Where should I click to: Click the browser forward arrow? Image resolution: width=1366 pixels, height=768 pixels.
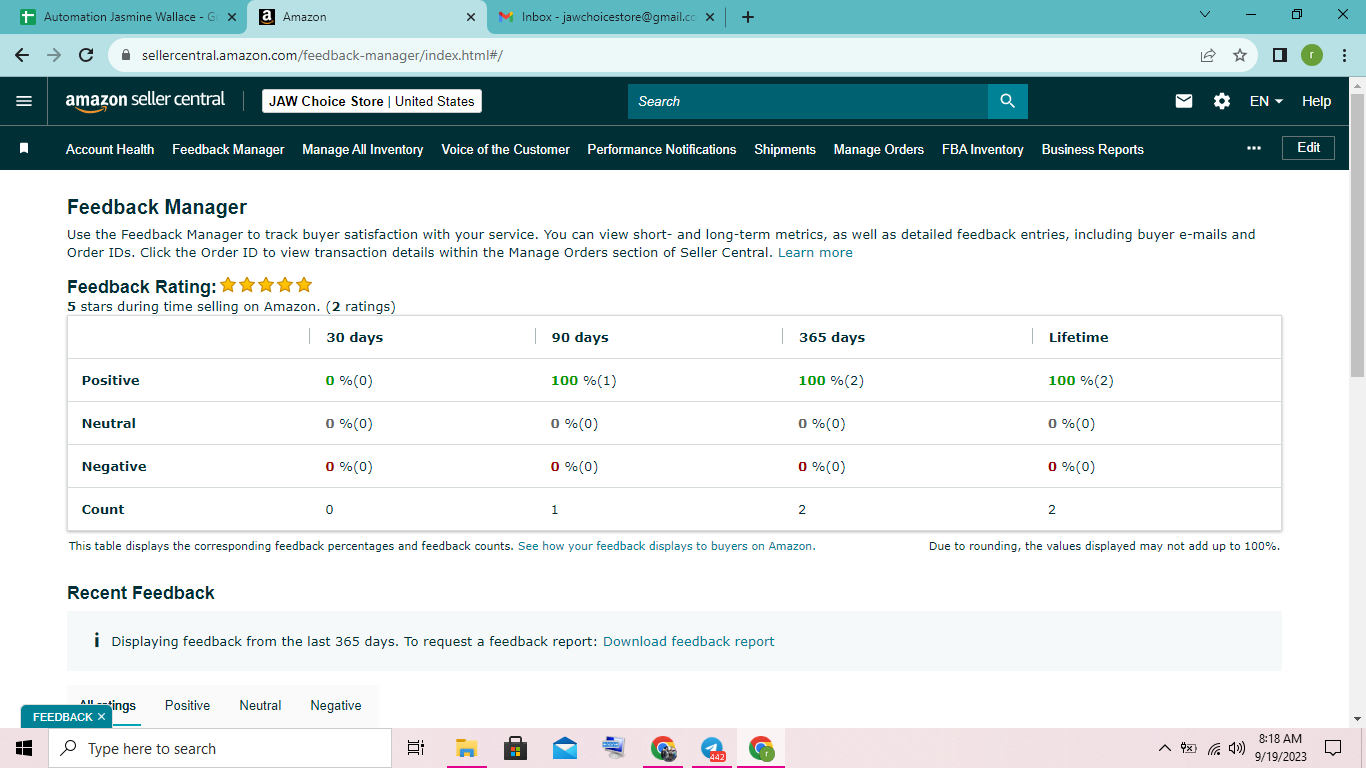[54, 55]
